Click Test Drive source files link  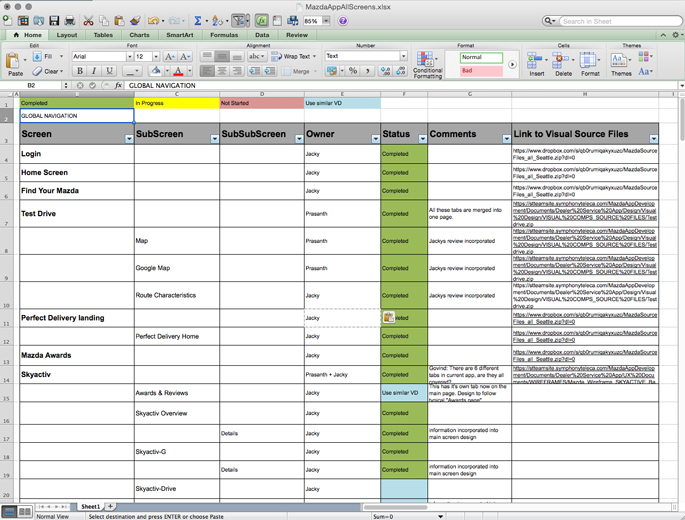[585, 214]
